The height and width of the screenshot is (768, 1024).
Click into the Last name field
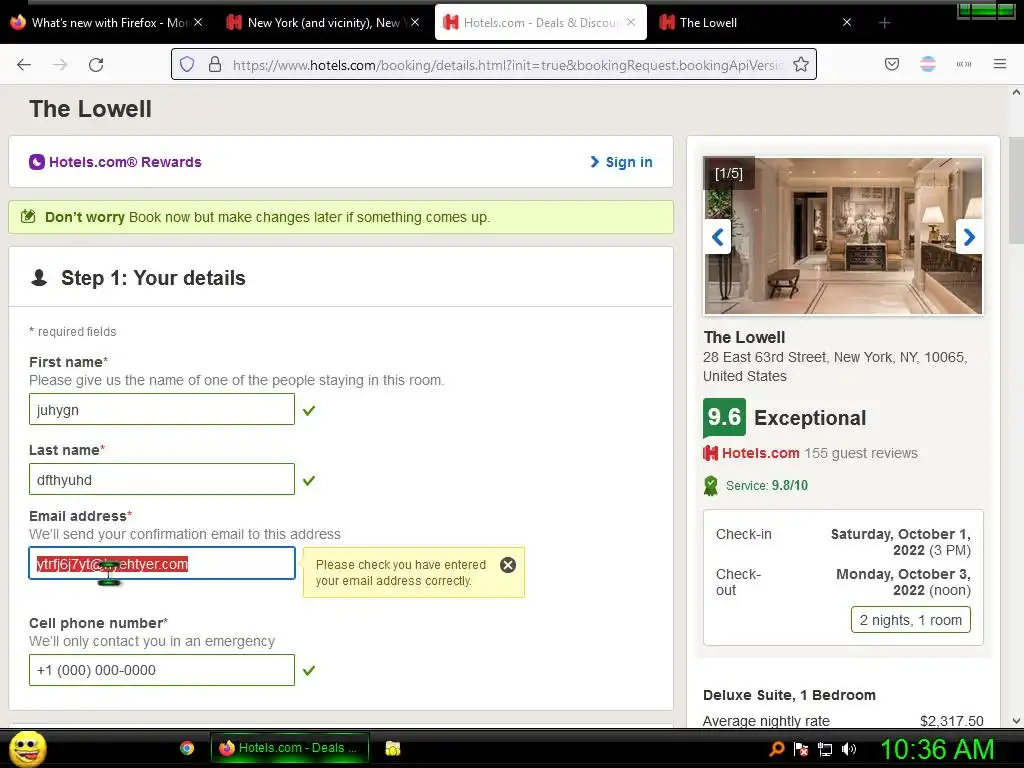162,479
